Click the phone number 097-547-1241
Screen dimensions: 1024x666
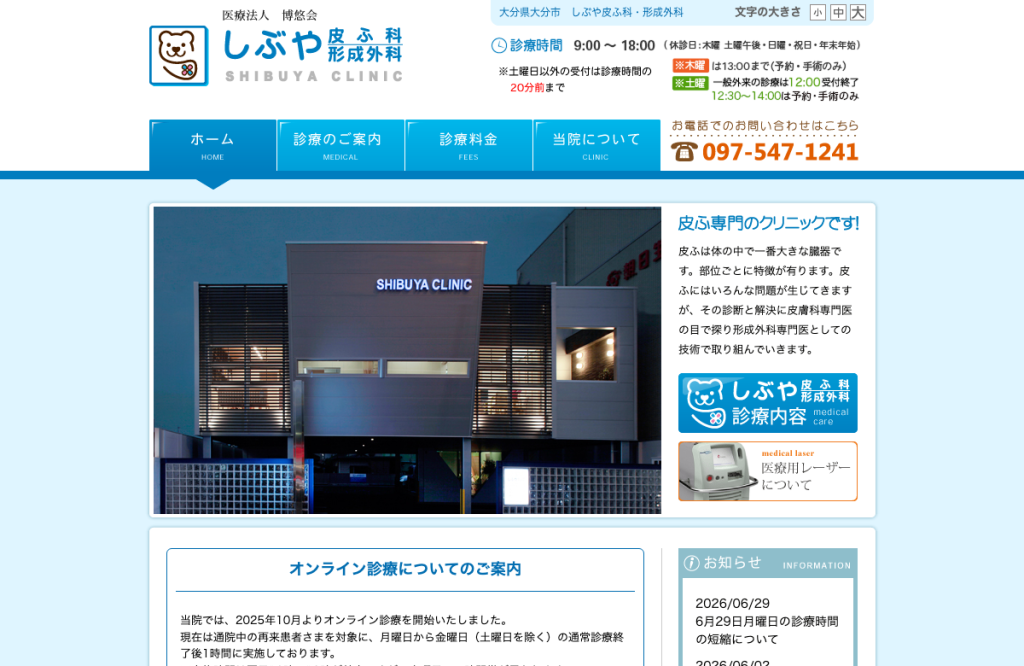(x=780, y=152)
